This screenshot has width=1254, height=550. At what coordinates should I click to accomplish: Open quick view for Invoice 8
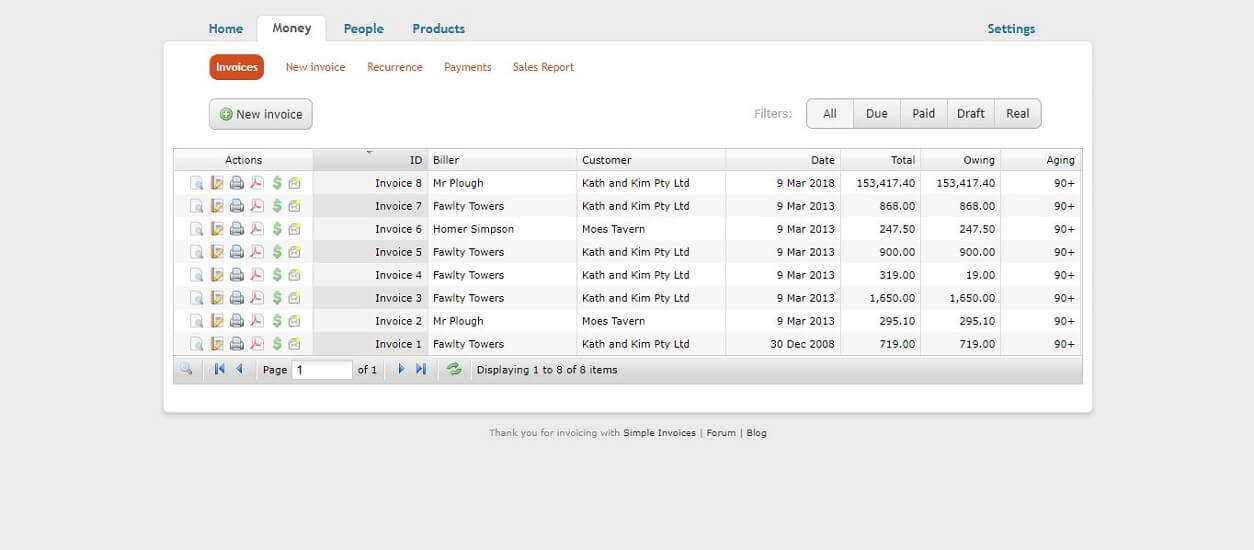[197, 184]
